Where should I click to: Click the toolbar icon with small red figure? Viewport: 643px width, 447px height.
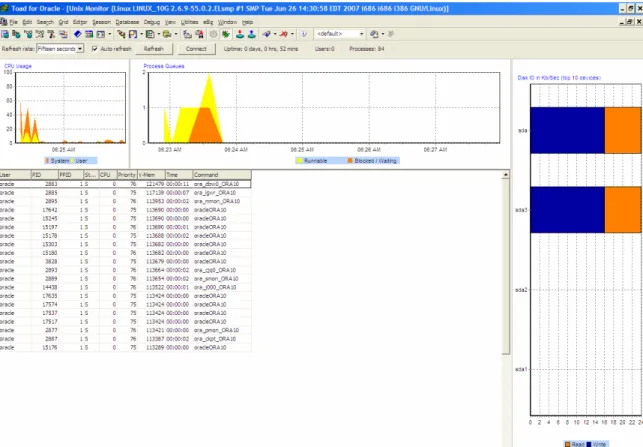tap(199, 34)
